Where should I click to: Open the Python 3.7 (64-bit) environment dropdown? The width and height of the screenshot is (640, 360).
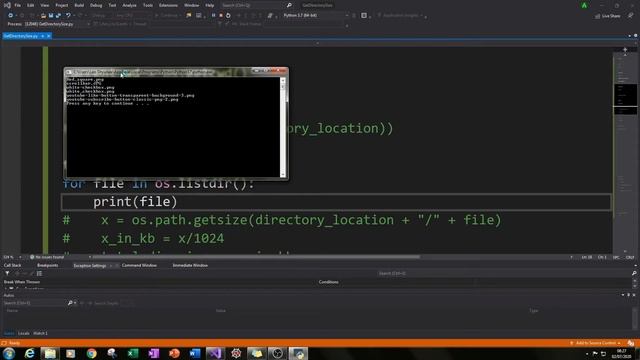click(x=316, y=16)
